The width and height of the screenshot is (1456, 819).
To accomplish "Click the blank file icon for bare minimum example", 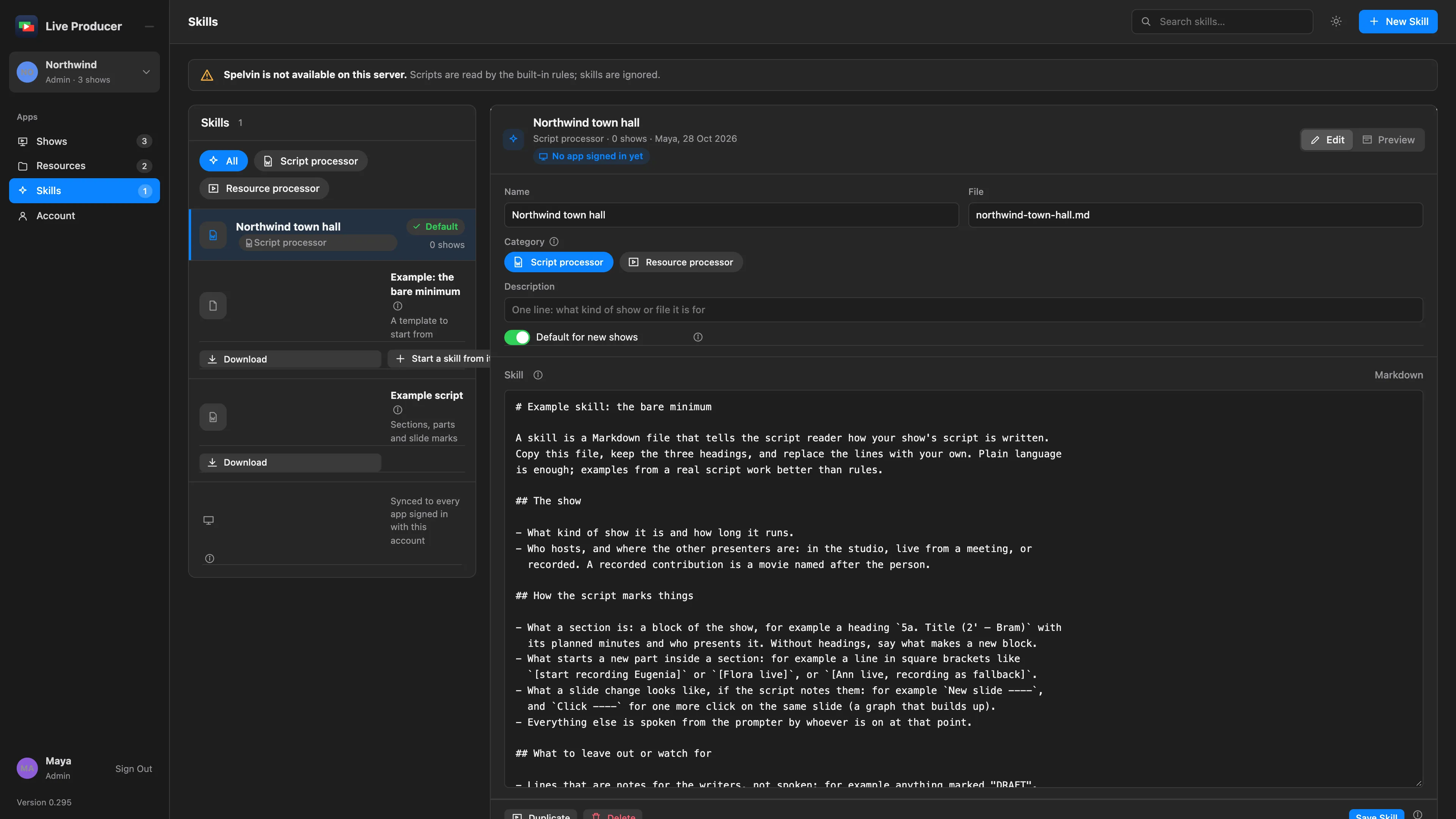I will (x=213, y=305).
